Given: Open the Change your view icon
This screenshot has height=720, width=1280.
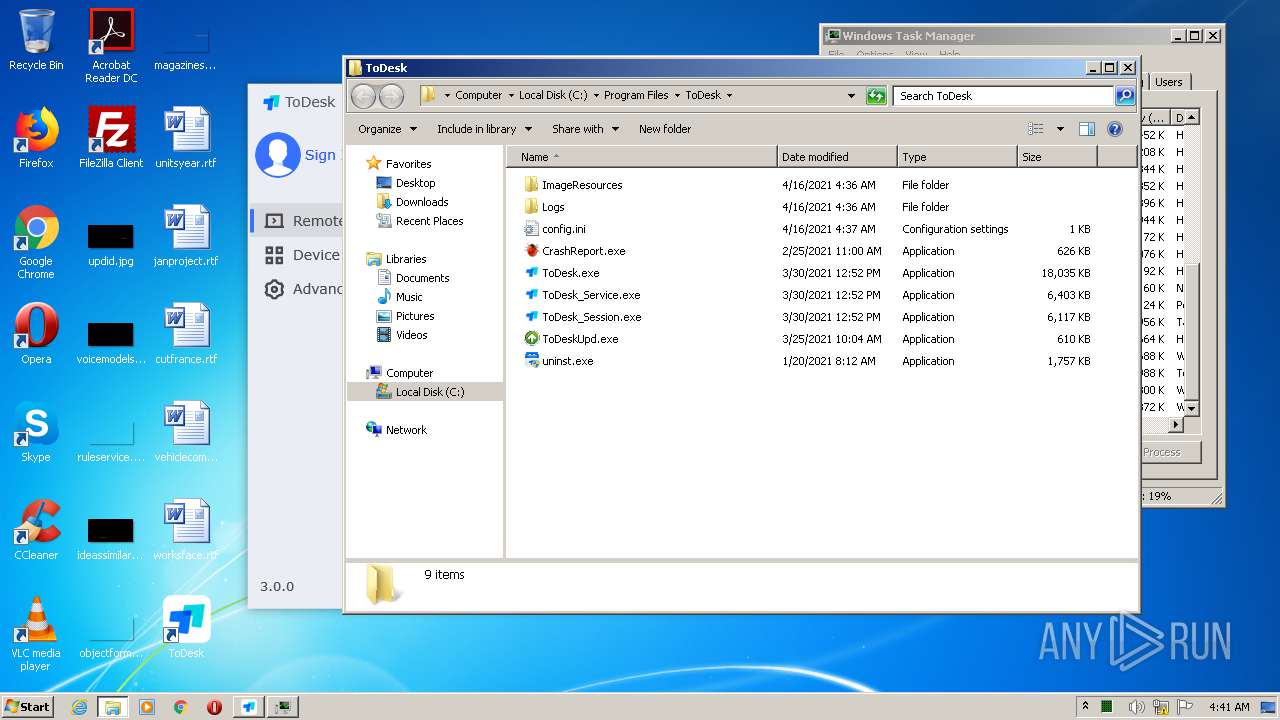Looking at the screenshot, I should click(x=1036, y=129).
